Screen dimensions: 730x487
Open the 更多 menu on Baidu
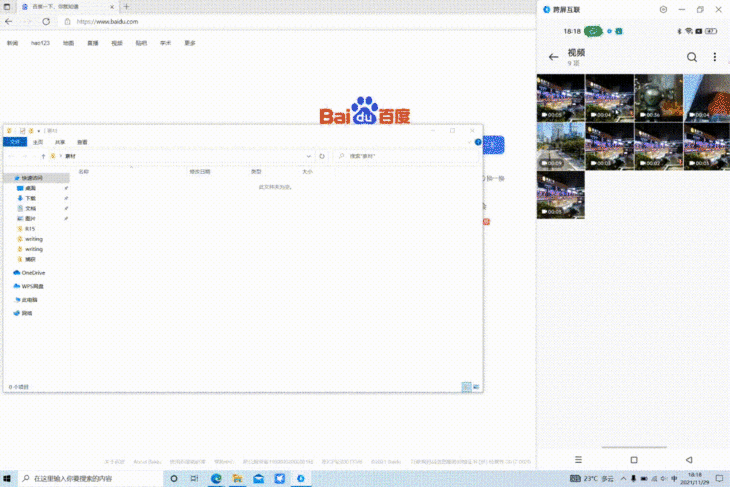[x=190, y=43]
